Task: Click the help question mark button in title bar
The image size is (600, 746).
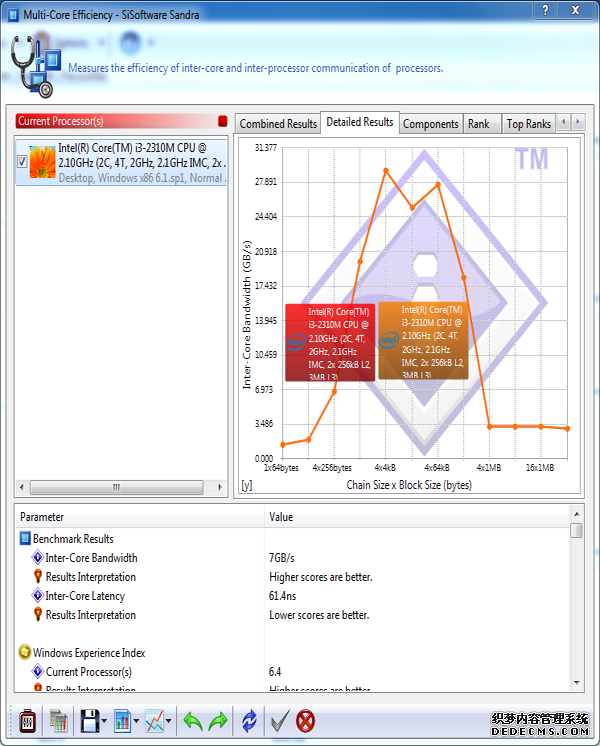Action: click(545, 10)
